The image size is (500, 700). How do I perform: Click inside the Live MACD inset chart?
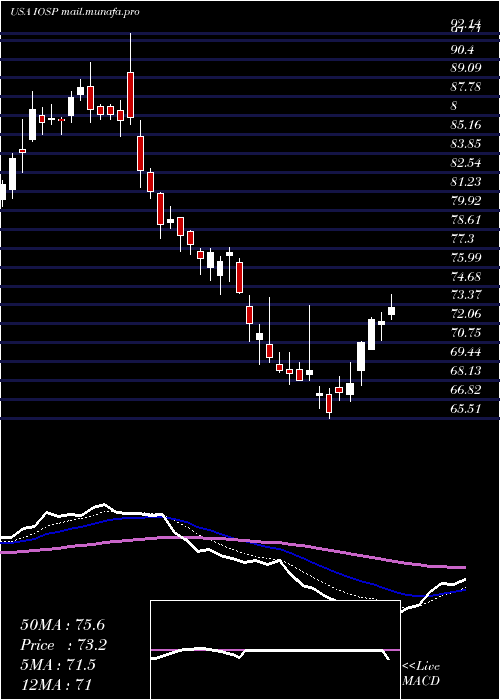click(275, 650)
